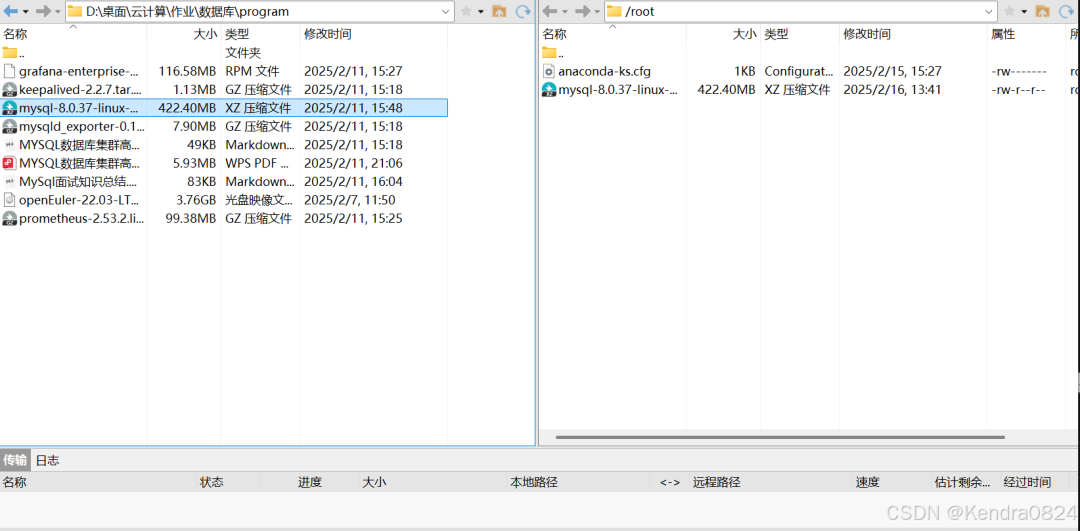Click the local pane bookmark star icon
Image resolution: width=1080 pixels, height=531 pixels.
coord(466,11)
